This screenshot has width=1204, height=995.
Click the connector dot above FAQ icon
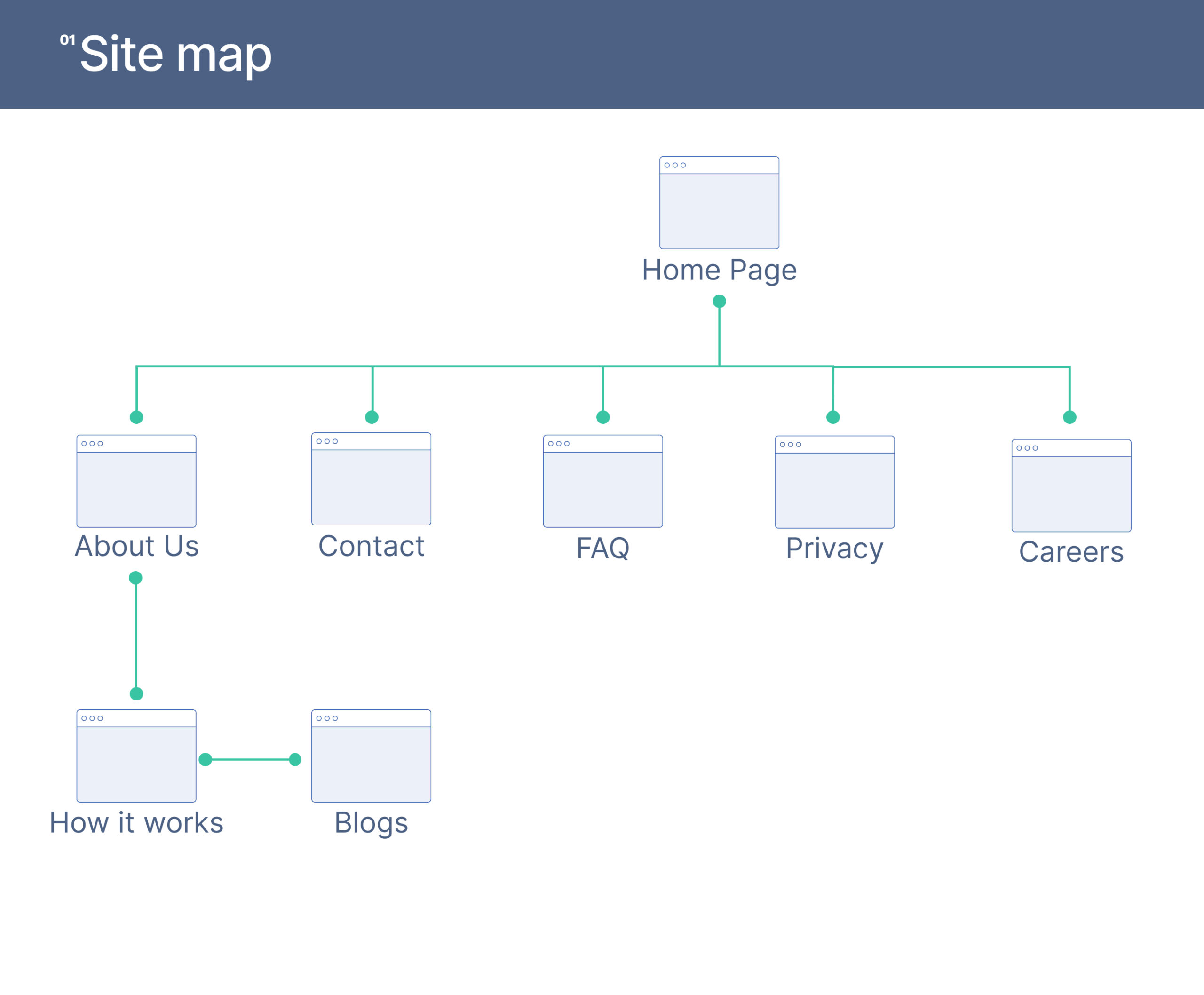click(x=603, y=417)
